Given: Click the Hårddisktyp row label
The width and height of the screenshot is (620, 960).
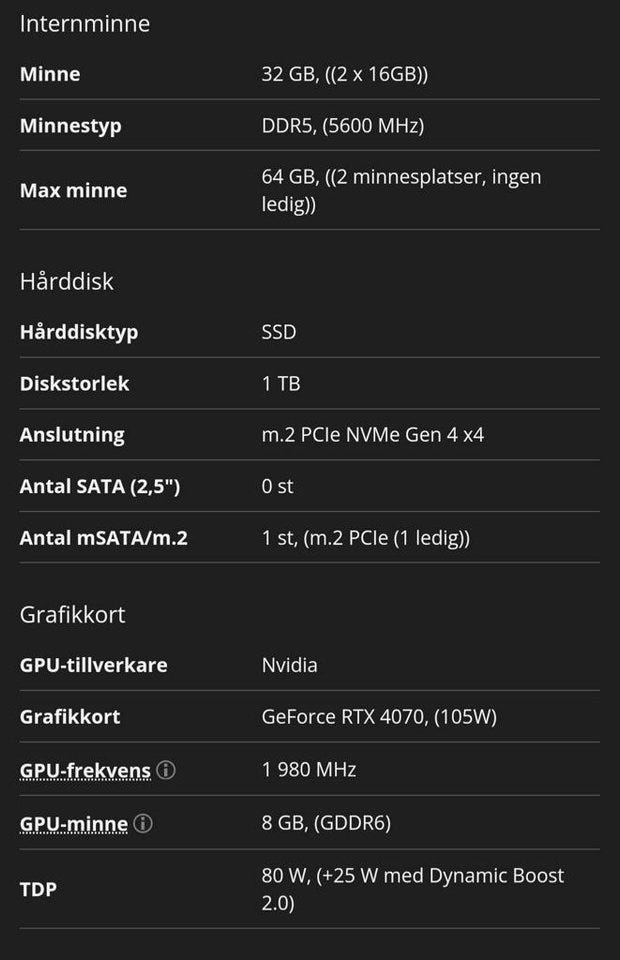Looking at the screenshot, I should click(x=79, y=332).
